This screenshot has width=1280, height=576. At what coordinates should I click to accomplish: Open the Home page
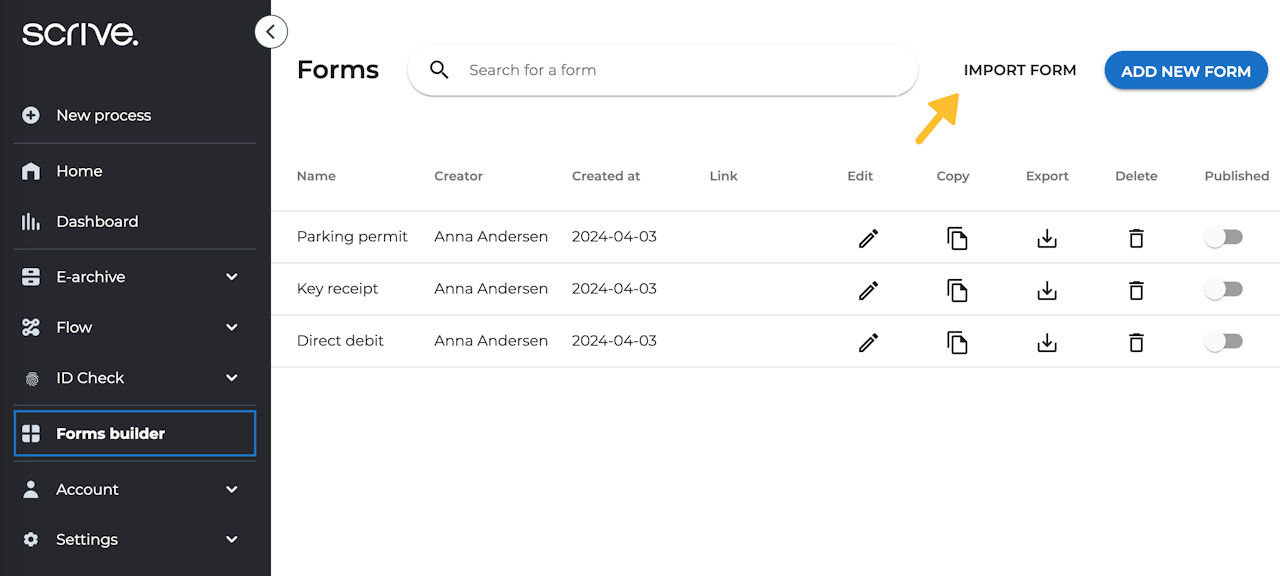pos(79,171)
